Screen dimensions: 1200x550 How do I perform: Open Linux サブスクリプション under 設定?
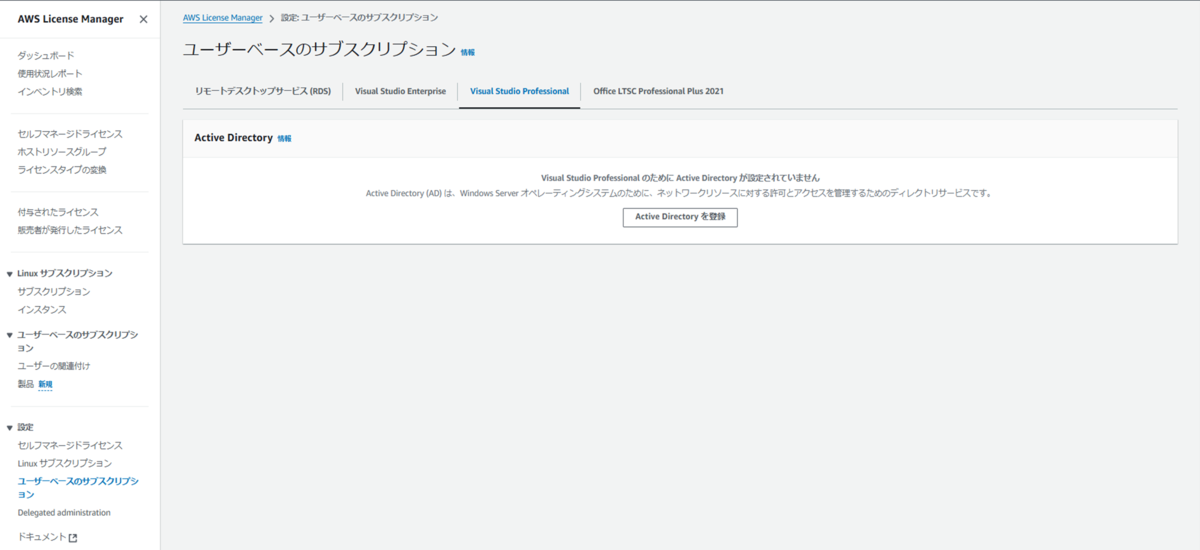point(65,463)
